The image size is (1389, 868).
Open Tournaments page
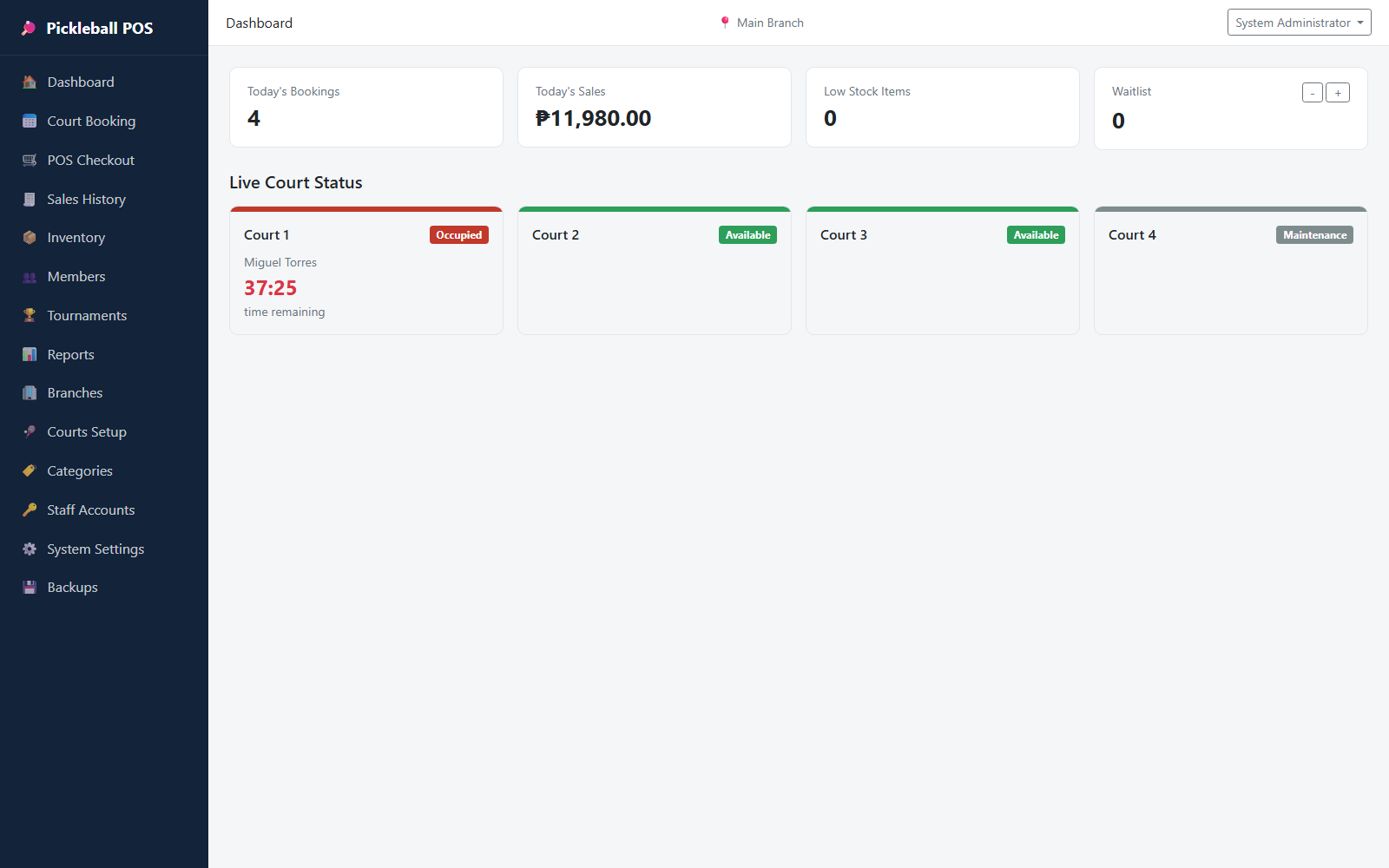click(104, 315)
